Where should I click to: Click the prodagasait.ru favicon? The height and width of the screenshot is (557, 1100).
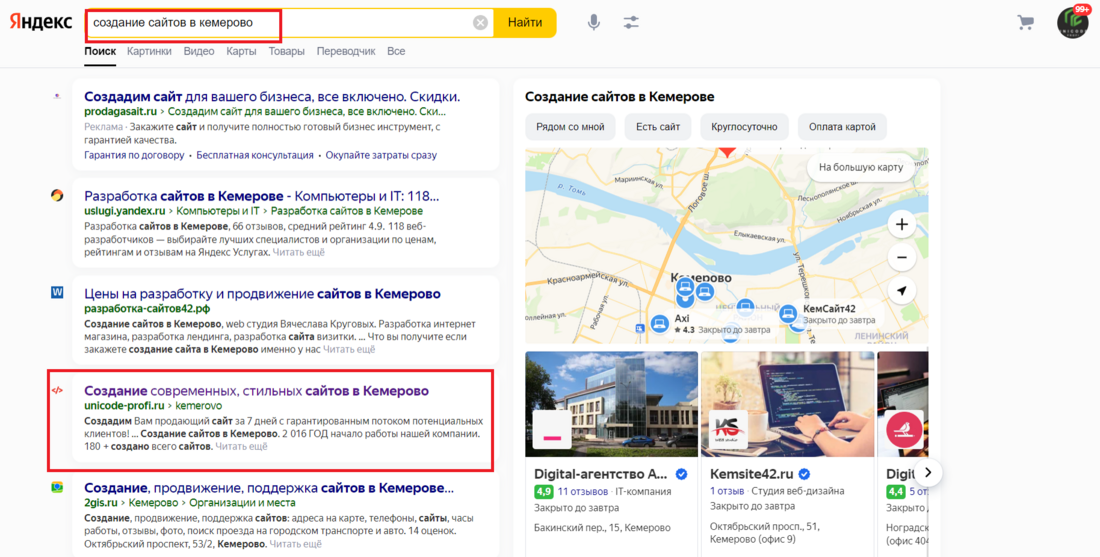pyautogui.click(x=57, y=97)
